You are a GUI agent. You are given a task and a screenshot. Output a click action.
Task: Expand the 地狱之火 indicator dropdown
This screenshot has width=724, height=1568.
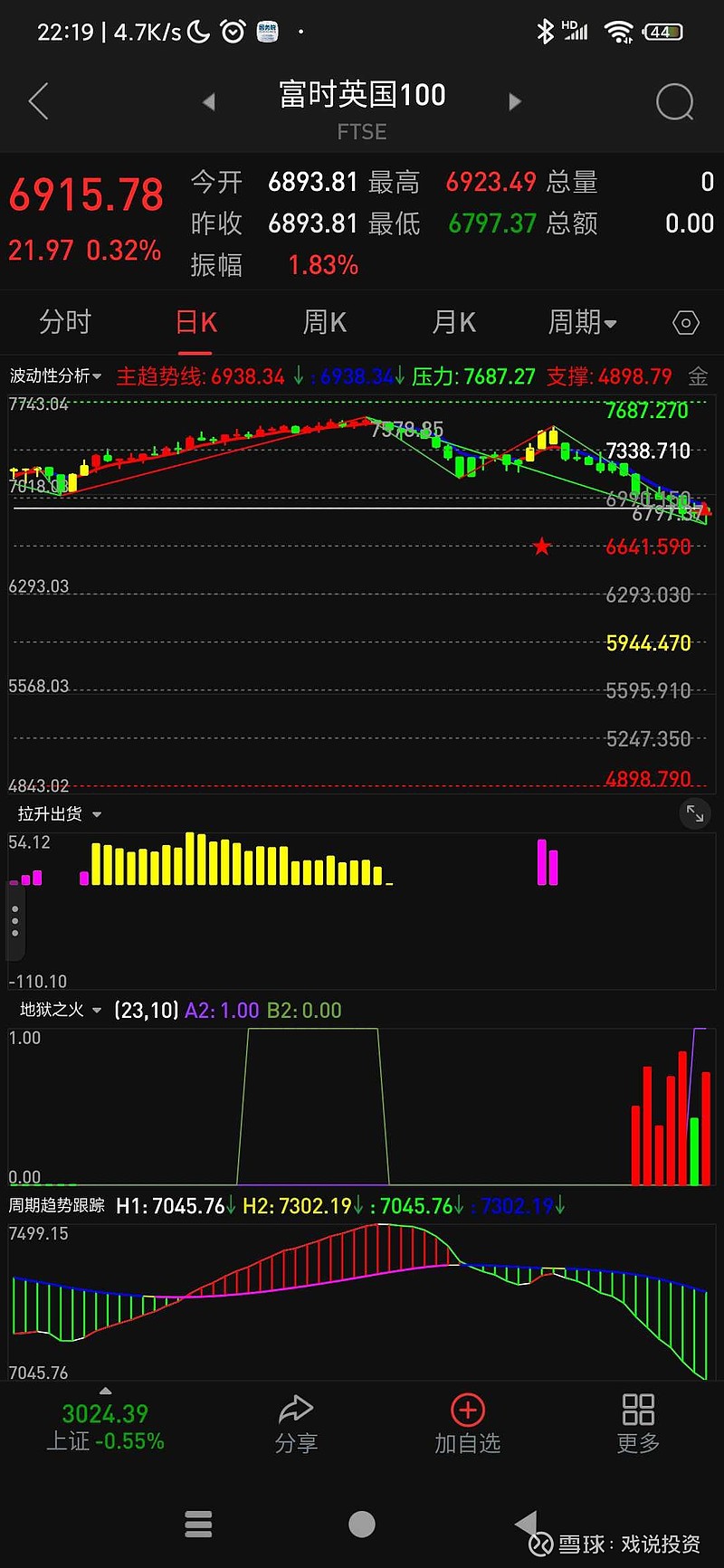pyautogui.click(x=61, y=1010)
